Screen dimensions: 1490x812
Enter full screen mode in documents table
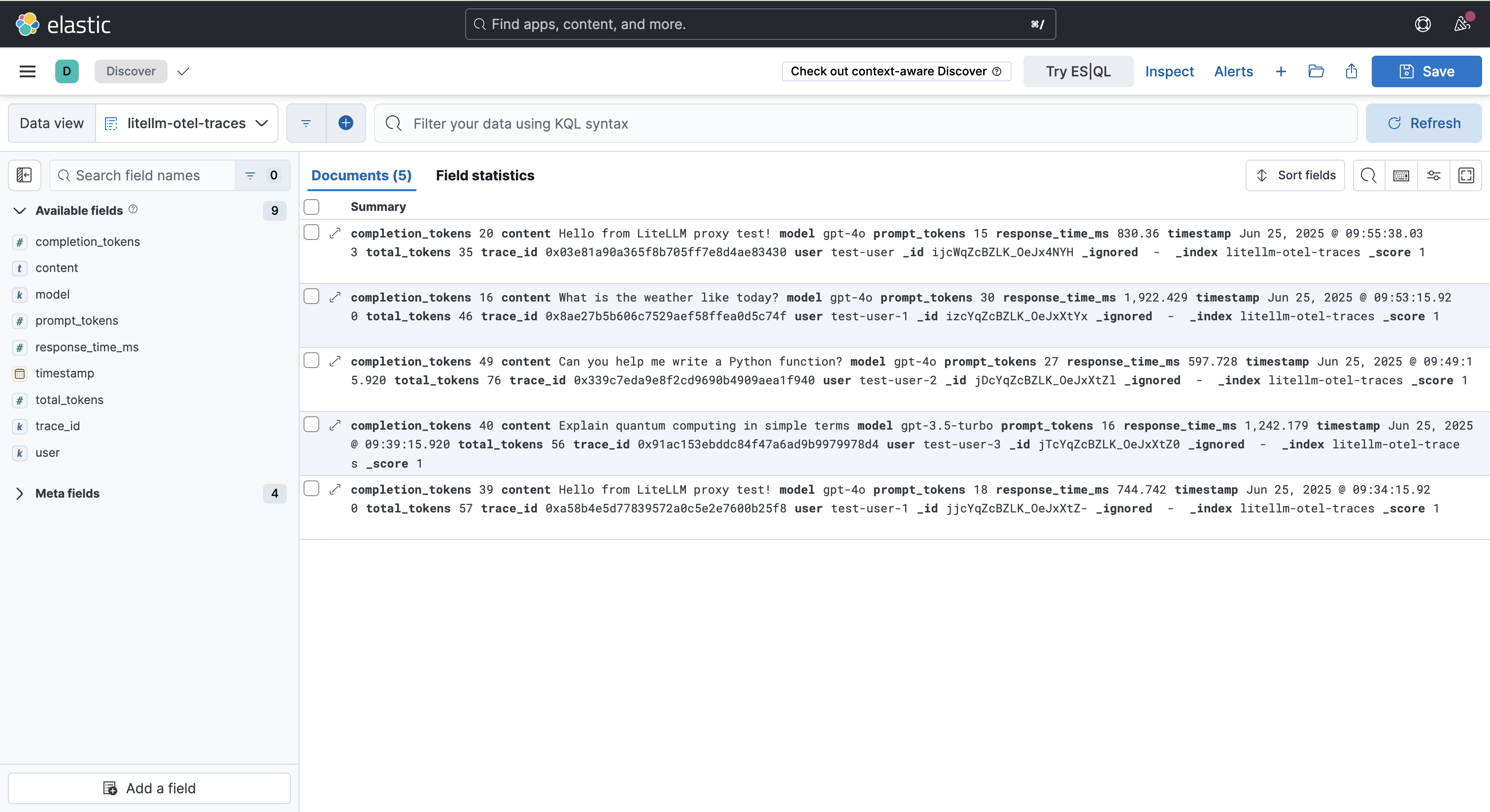1466,175
